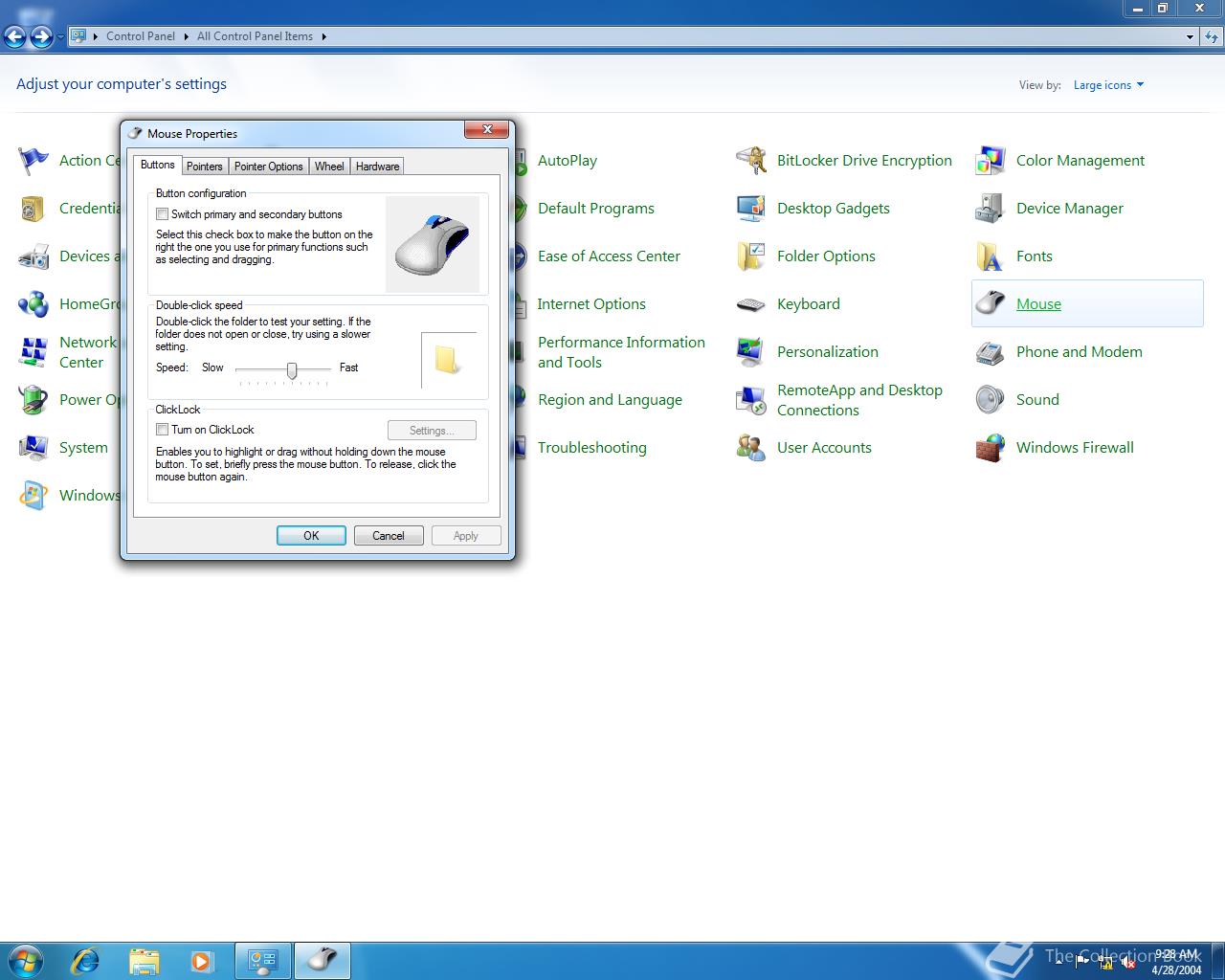The height and width of the screenshot is (980, 1225).
Task: Click the Forward navigation arrow
Action: 41,37
